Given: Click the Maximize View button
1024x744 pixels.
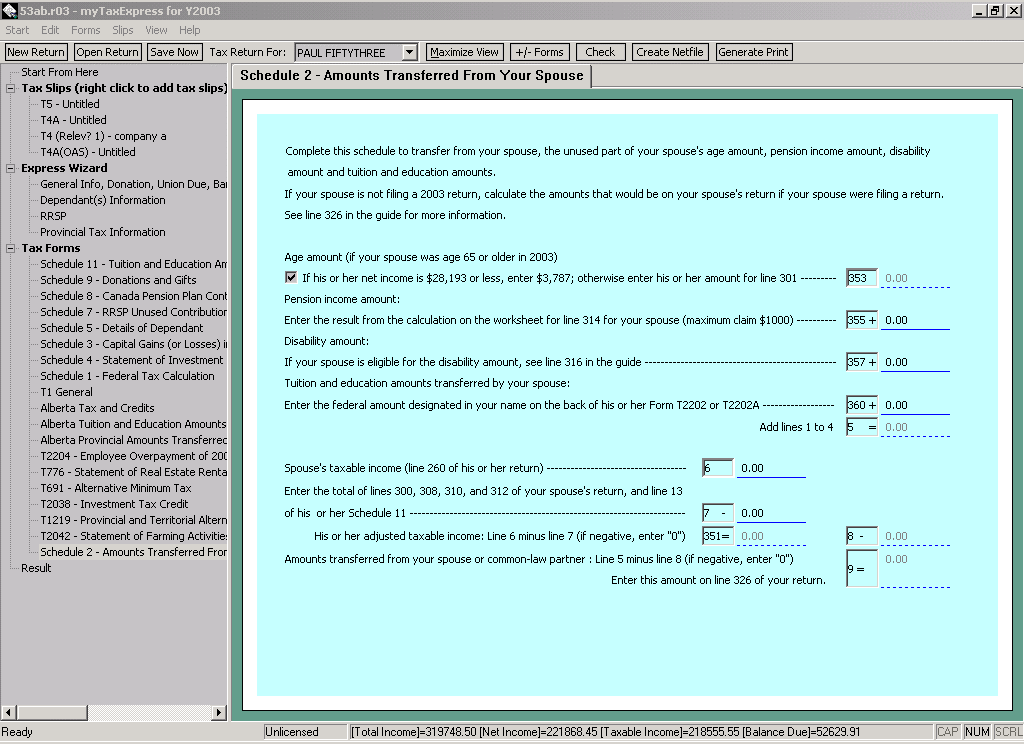Looking at the screenshot, I should (464, 52).
